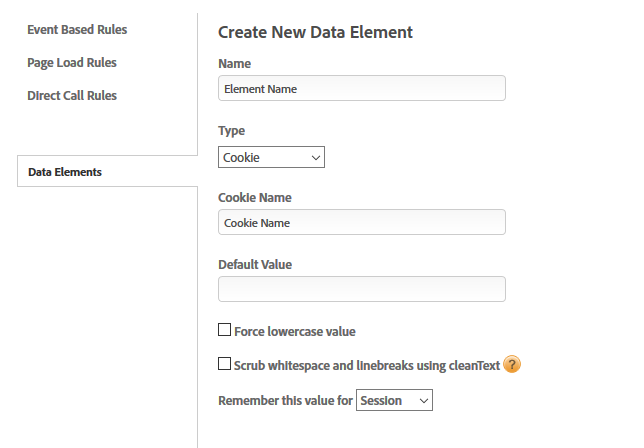Click the Scrub whitespace and linebreaks label text

[367, 365]
